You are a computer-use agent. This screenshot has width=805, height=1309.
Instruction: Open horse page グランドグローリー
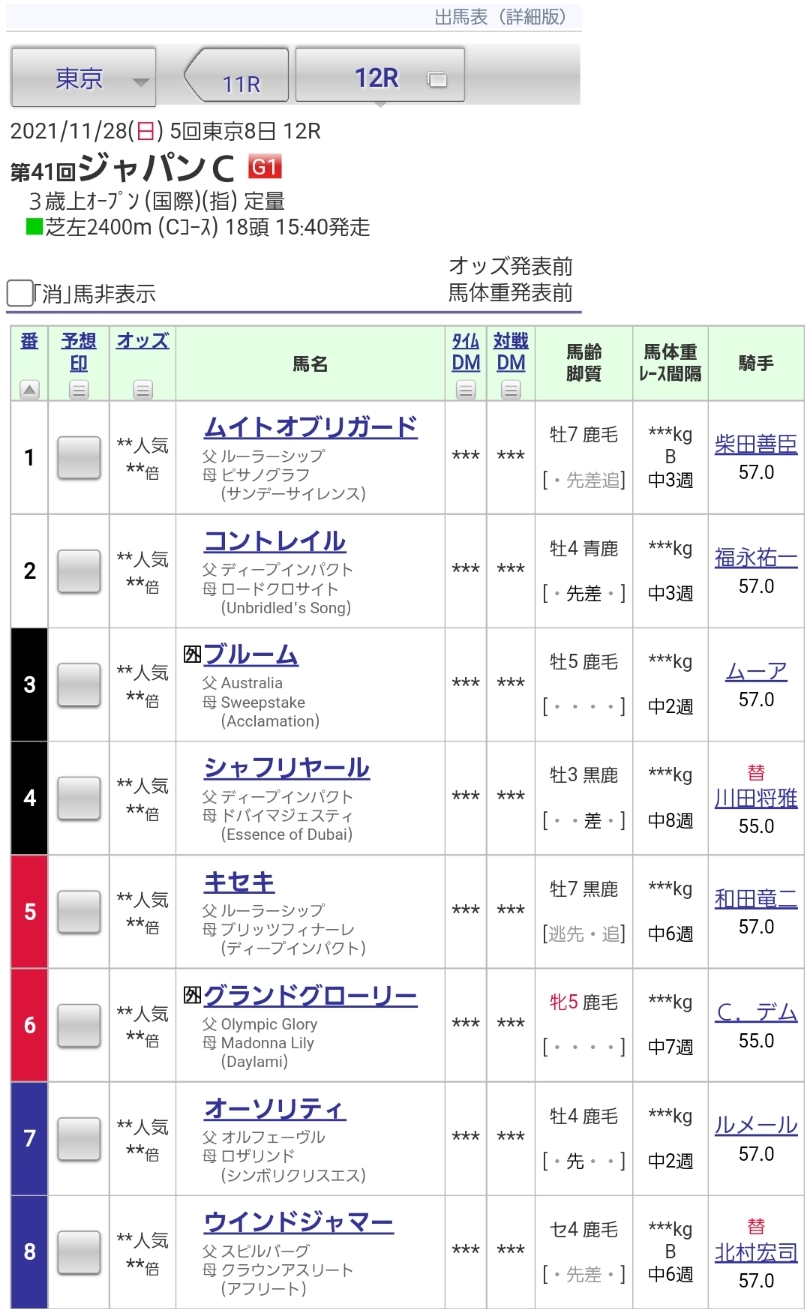tap(310, 995)
